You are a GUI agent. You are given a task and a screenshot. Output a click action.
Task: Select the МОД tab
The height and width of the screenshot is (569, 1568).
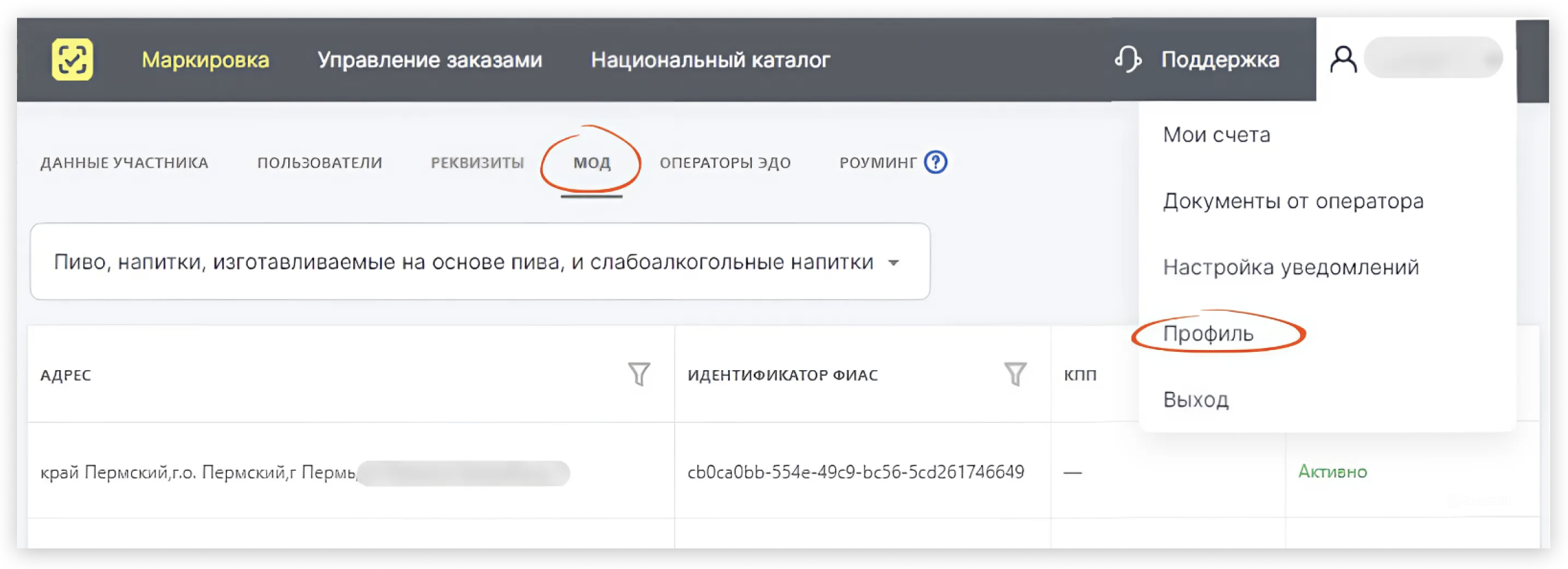(x=591, y=163)
